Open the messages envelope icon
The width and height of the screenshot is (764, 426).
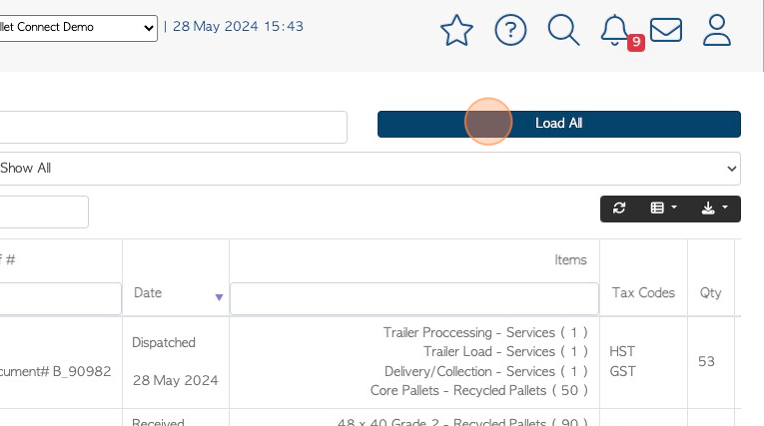pyautogui.click(x=666, y=30)
